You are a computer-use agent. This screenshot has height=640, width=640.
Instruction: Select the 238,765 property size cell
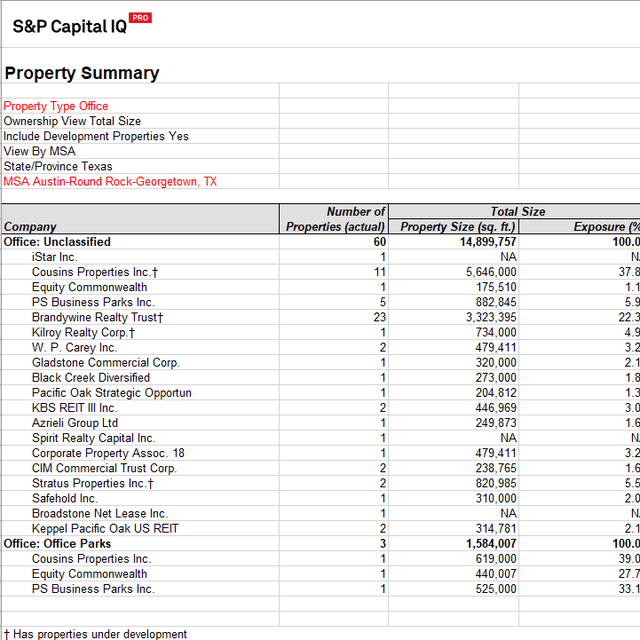454,468
